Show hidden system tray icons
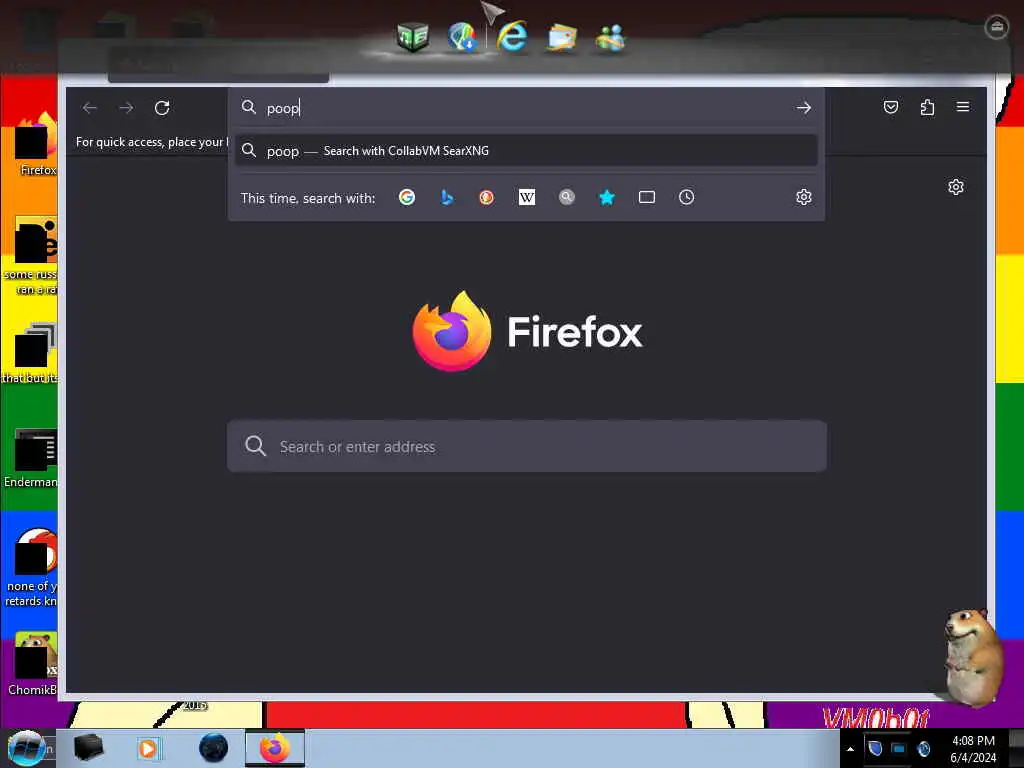 850,750
